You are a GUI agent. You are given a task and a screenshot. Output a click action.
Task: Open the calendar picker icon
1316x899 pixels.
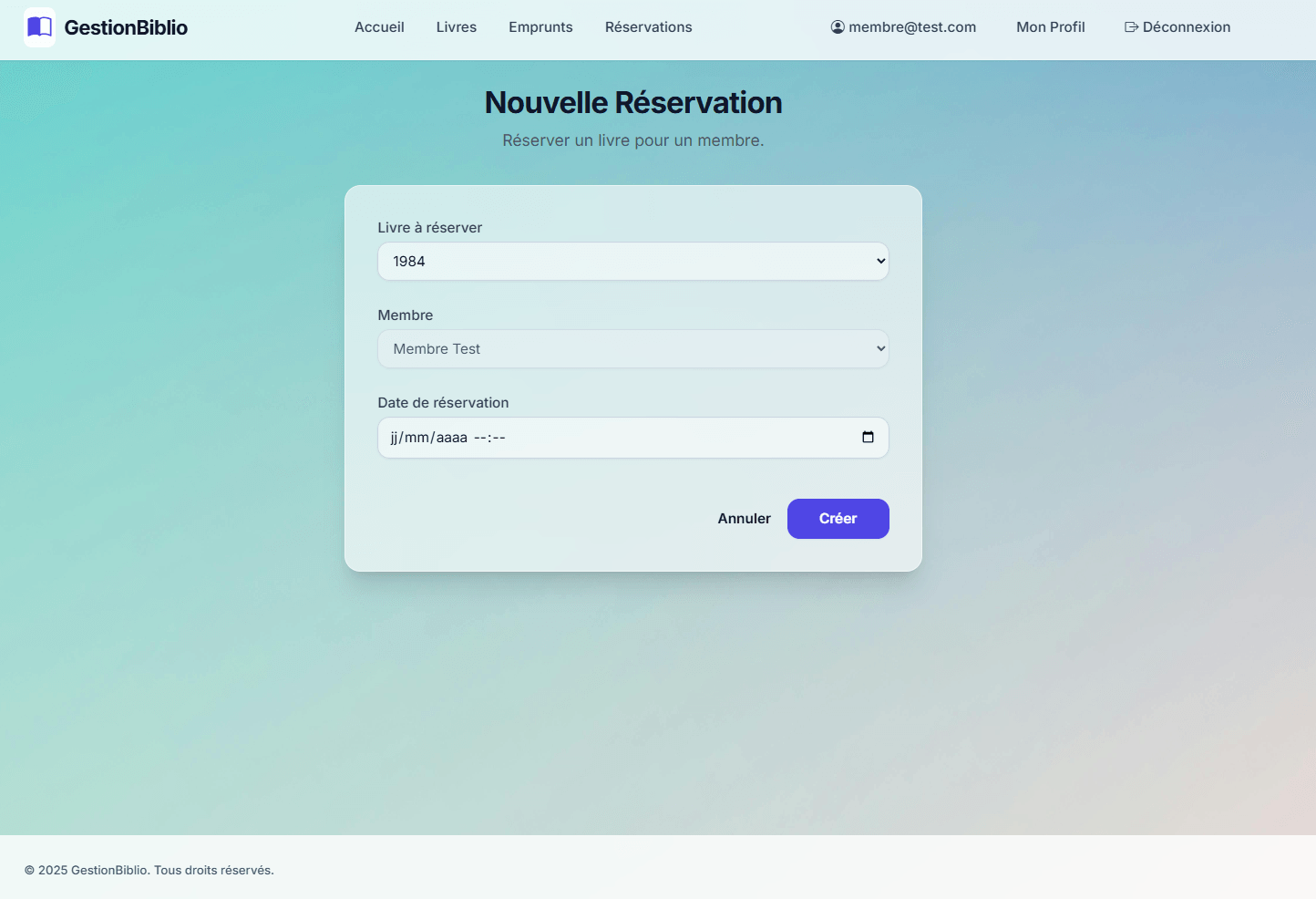[868, 438]
